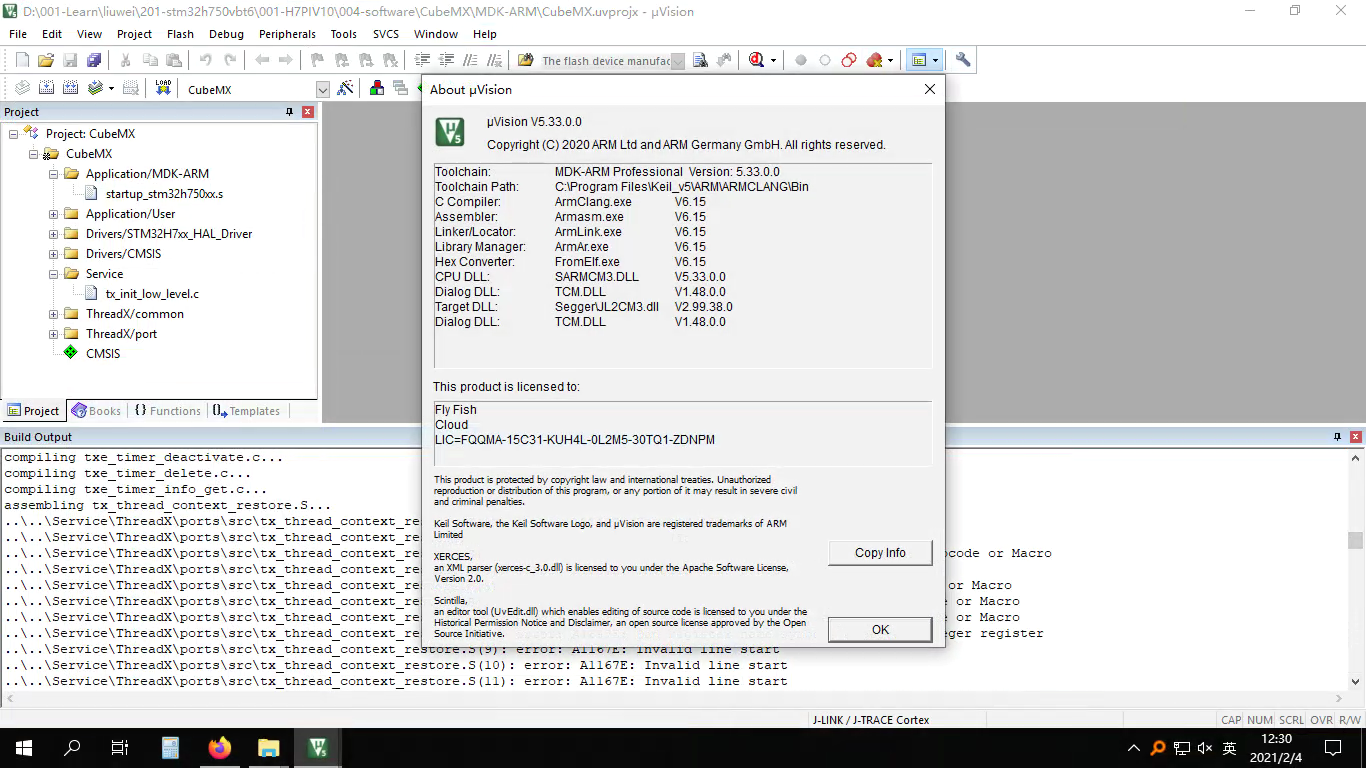Click the Build Output vertical scrollbar thumb
This screenshot has width=1366, height=768.
(x=1355, y=541)
